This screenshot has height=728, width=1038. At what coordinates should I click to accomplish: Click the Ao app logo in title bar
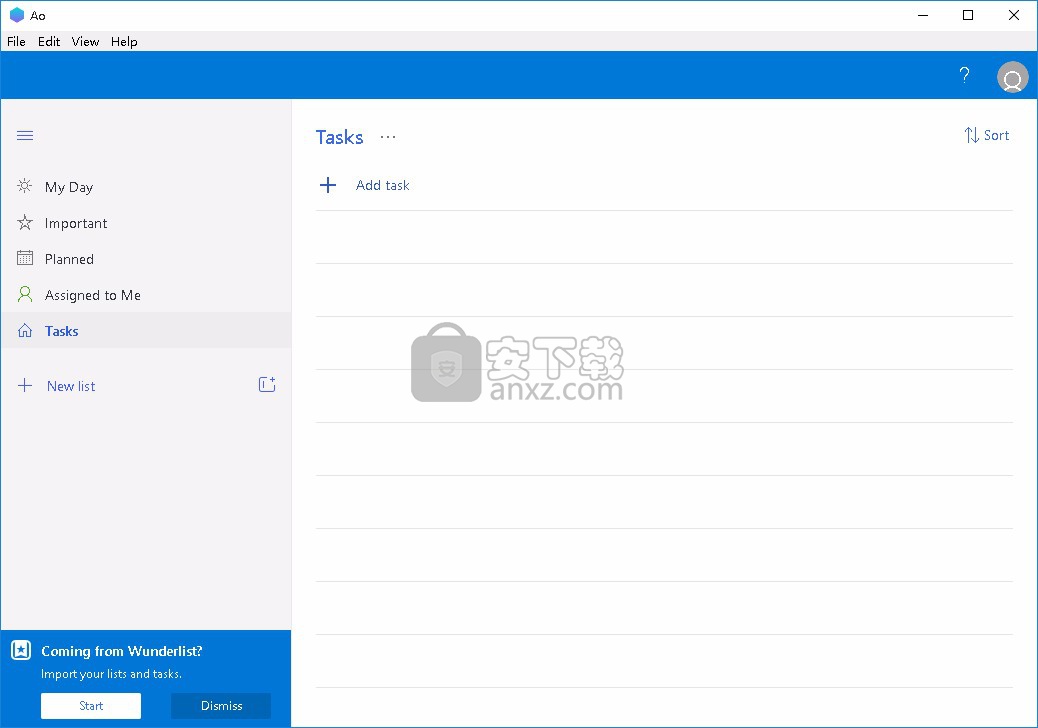coord(17,15)
